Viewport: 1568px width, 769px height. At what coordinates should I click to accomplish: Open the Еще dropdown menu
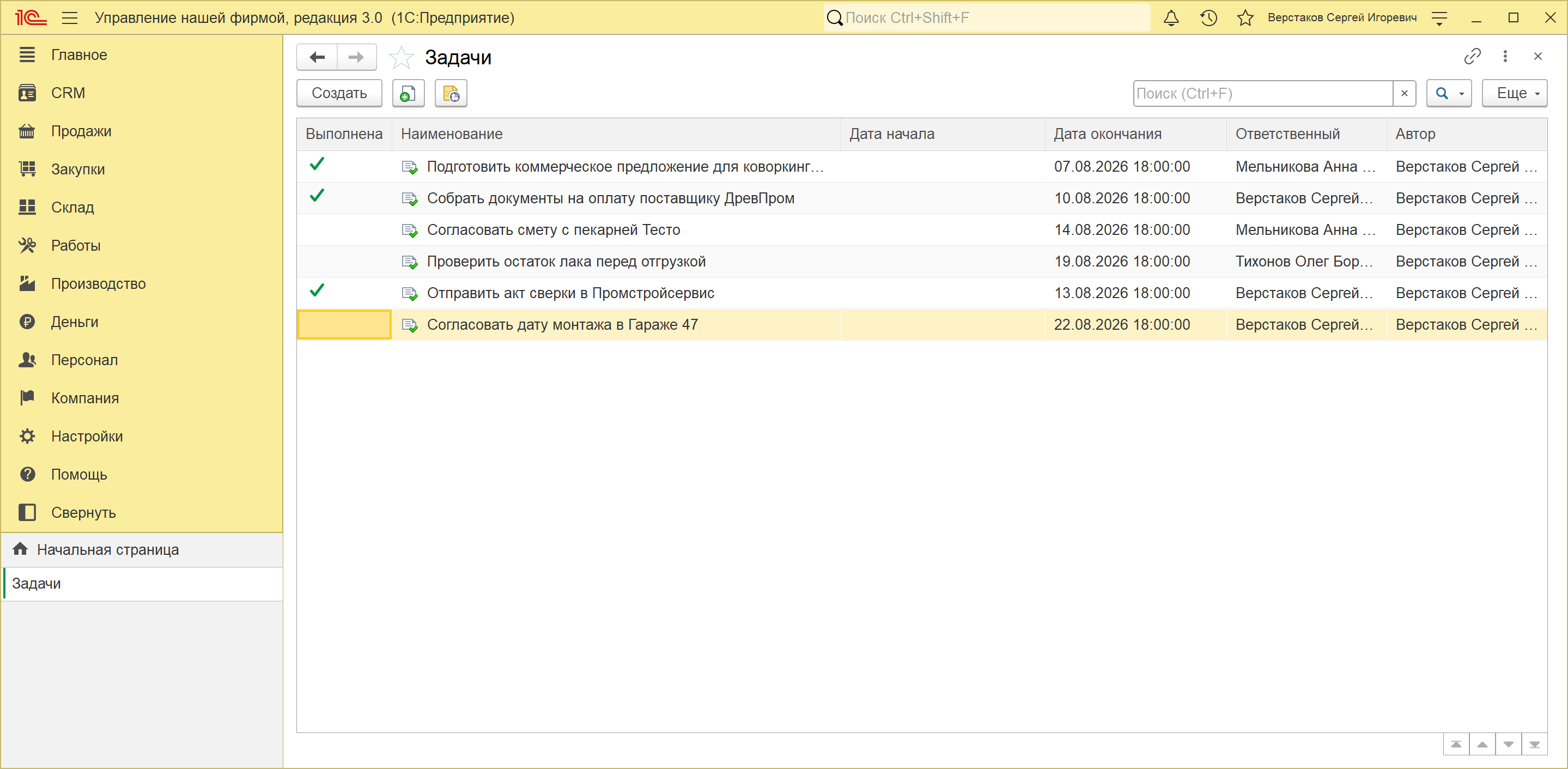(x=1514, y=93)
